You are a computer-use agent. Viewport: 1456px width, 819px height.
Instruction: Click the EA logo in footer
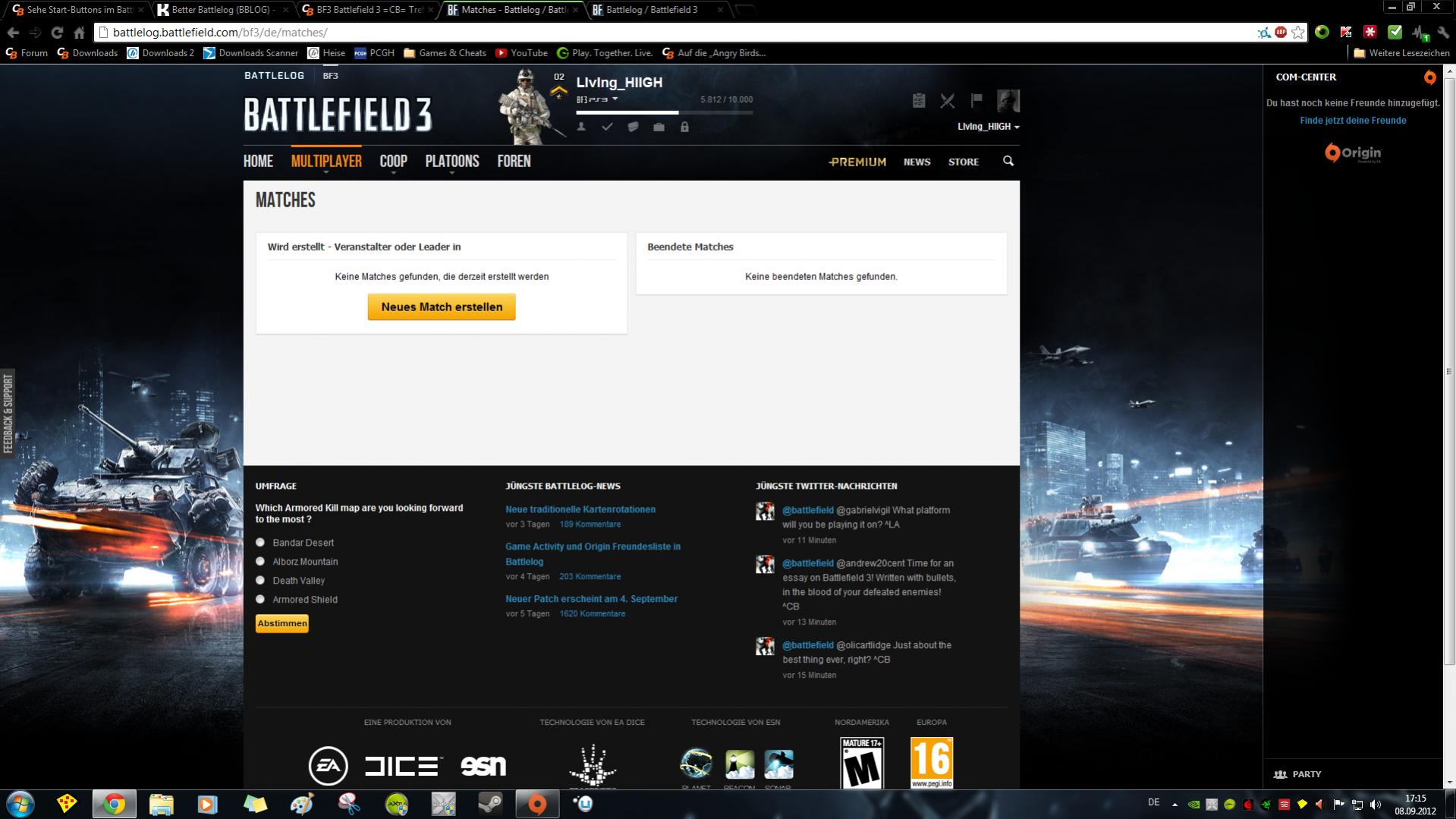(x=329, y=765)
